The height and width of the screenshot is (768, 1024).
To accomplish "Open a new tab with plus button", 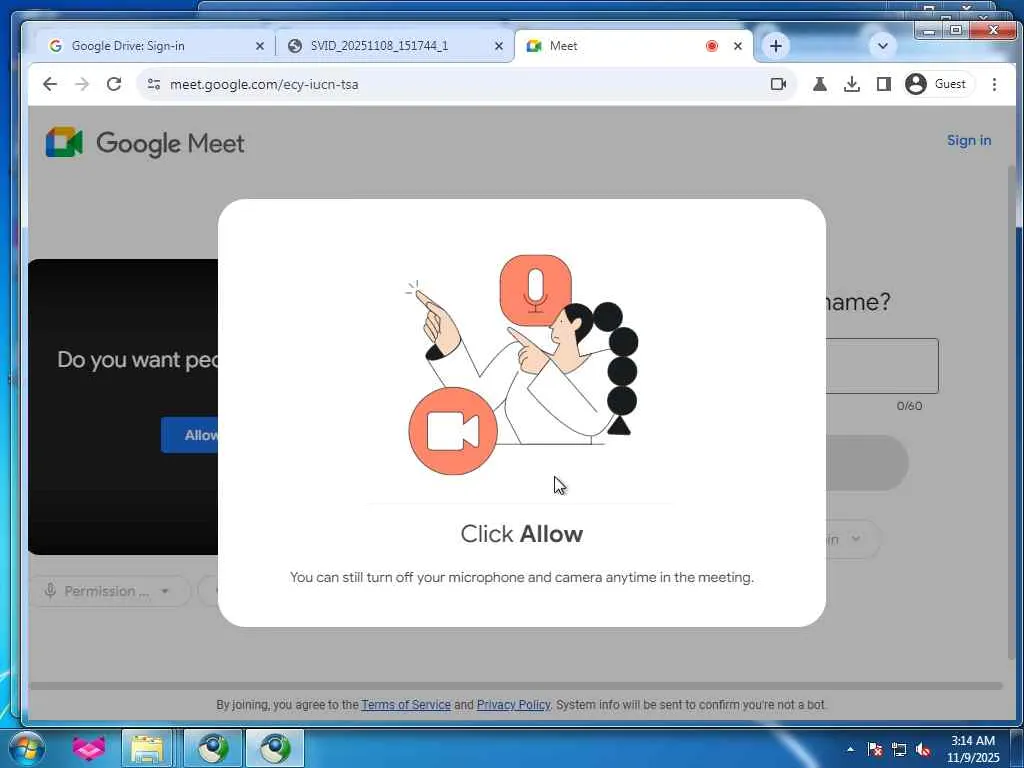I will point(775,46).
